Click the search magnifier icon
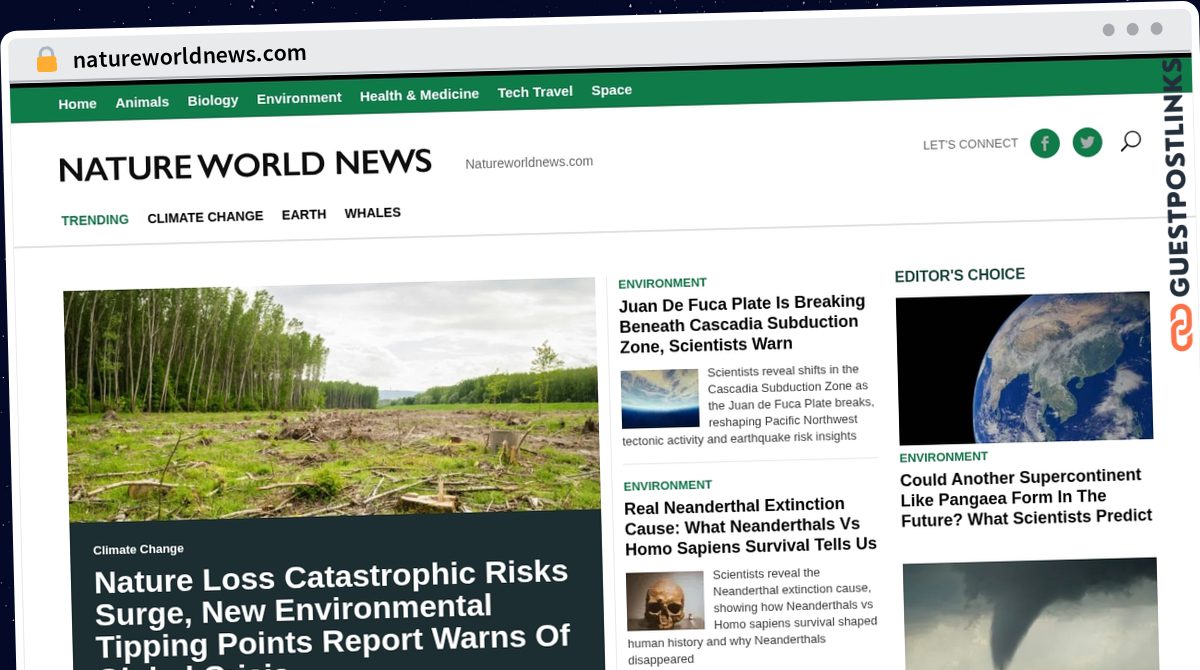 tap(1130, 141)
